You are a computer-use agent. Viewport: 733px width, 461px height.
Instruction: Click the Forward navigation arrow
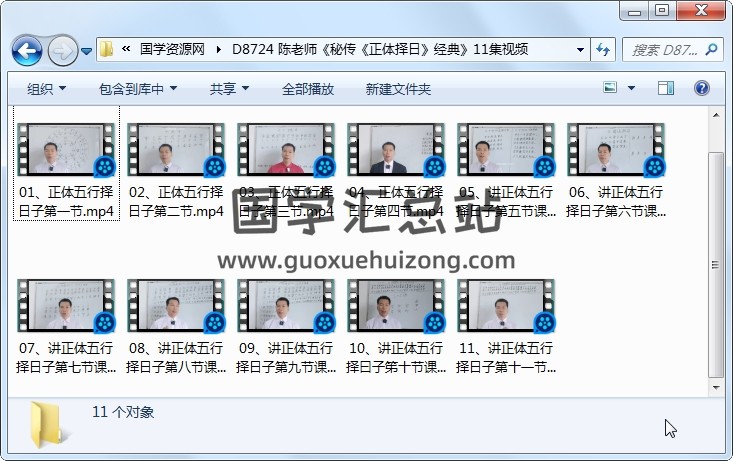click(x=62, y=50)
